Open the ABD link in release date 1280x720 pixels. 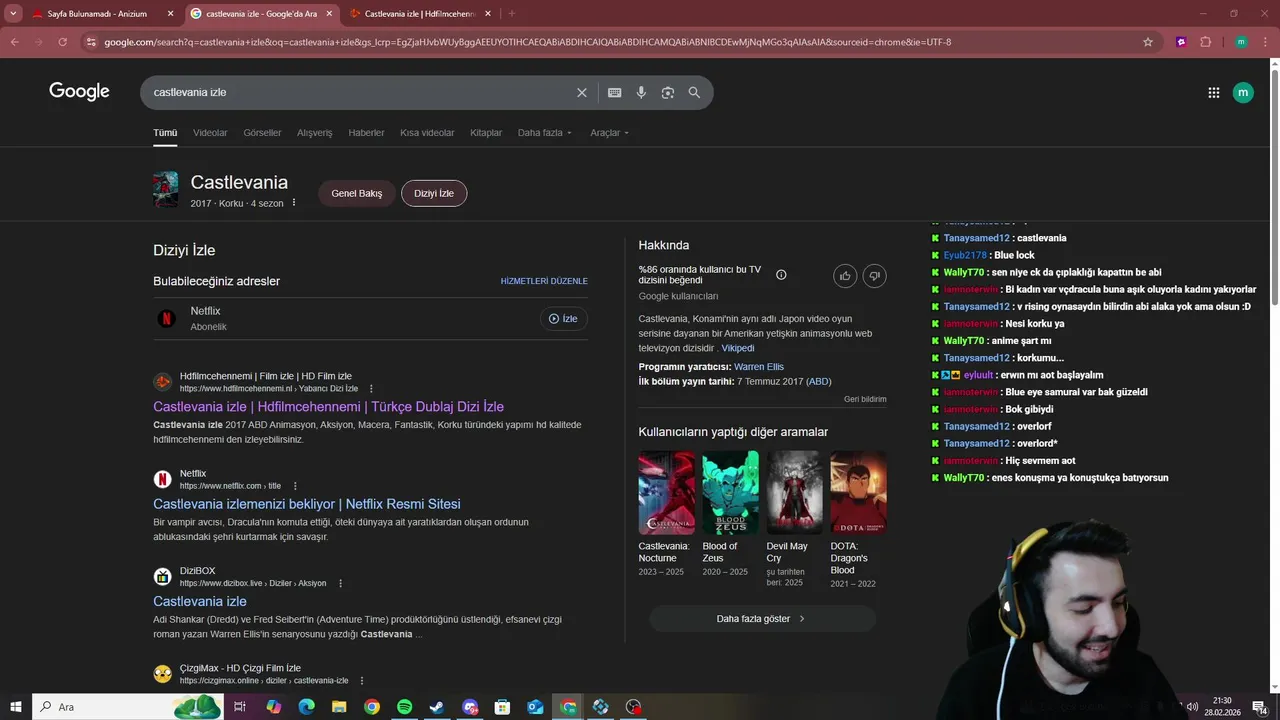[818, 381]
